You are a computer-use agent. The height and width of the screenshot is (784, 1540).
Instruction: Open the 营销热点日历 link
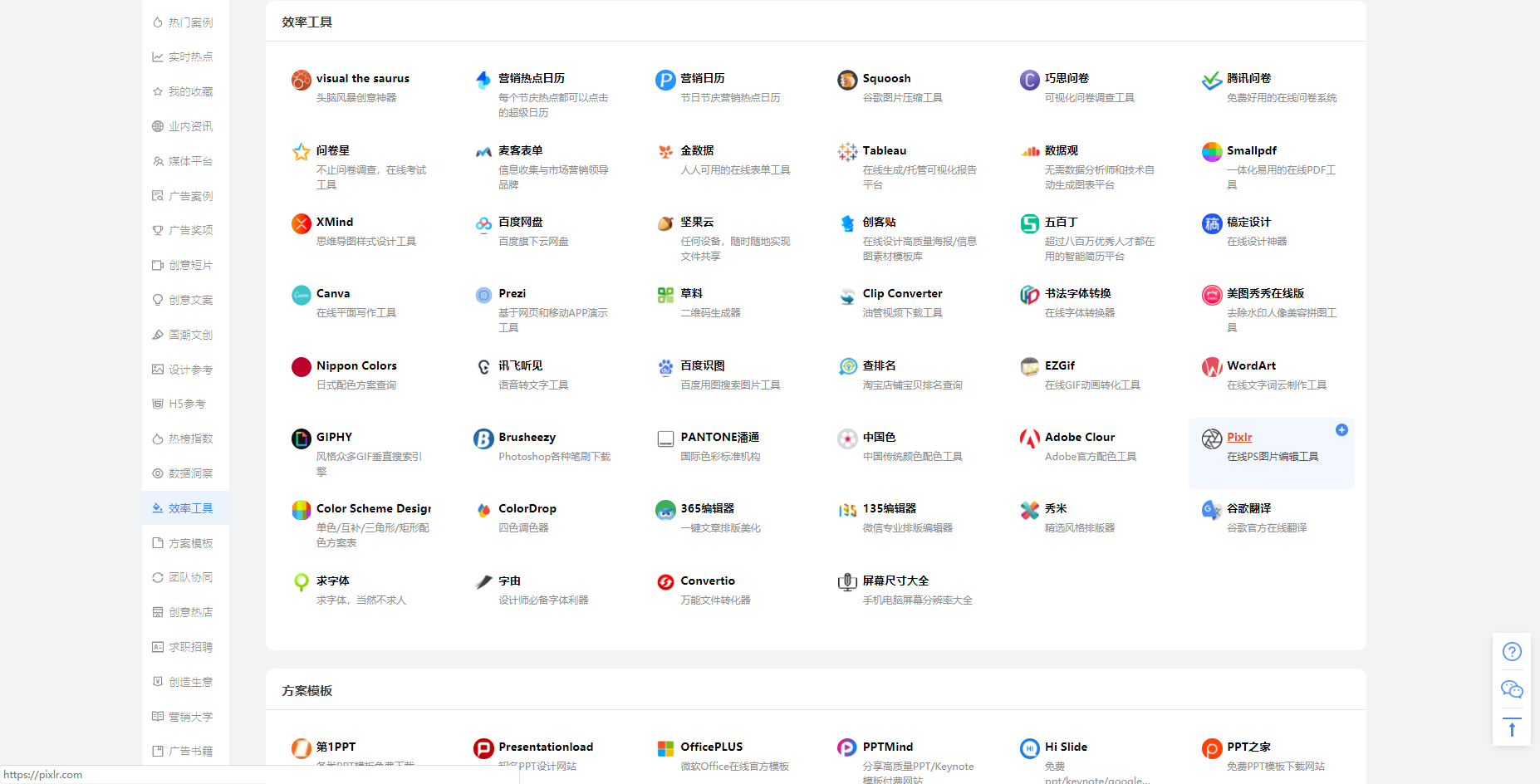point(532,78)
